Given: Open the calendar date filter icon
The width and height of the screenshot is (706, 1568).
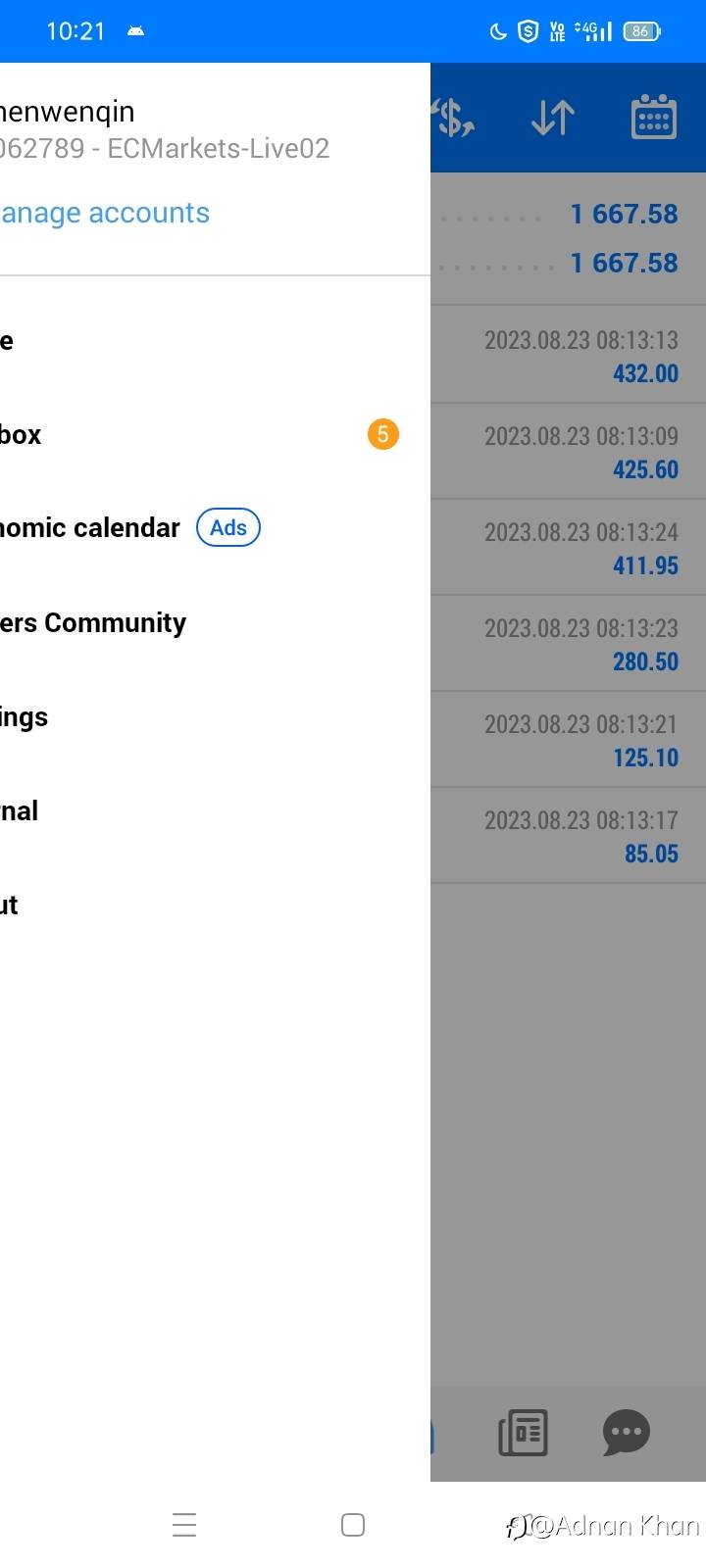Looking at the screenshot, I should 653,119.
